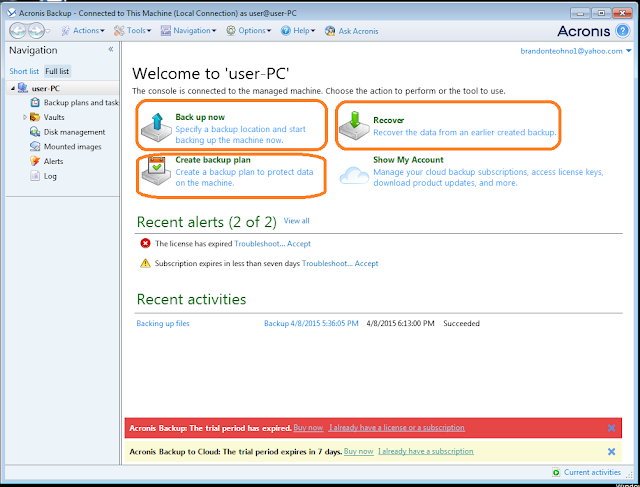Click Buy now in the yellow cloud banner
The image size is (640, 487).
point(358,451)
